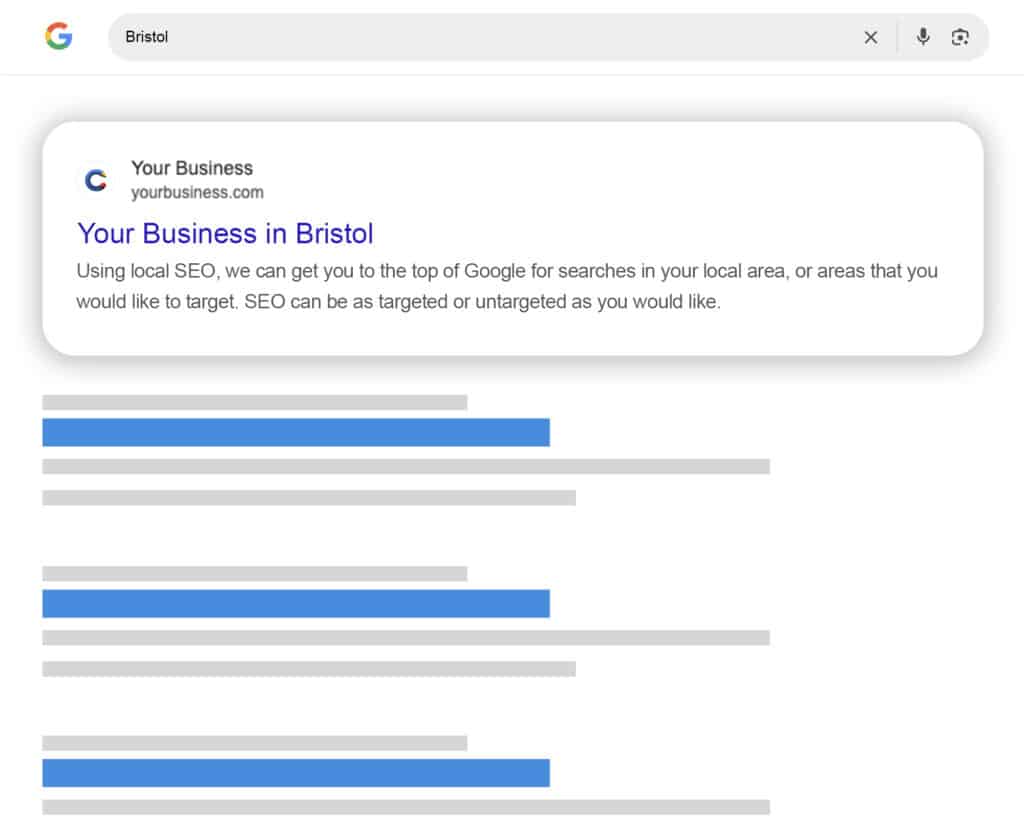Click the Google logo

point(59,37)
